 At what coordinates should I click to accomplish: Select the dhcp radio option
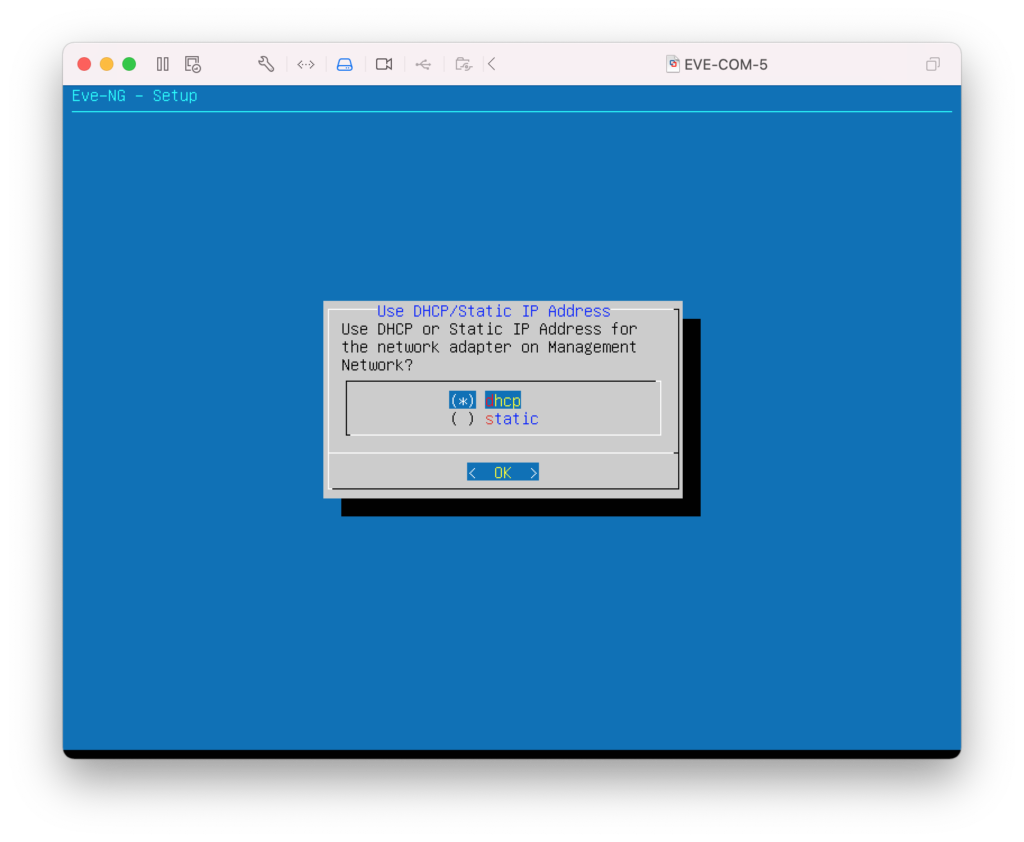pyautogui.click(x=485, y=400)
